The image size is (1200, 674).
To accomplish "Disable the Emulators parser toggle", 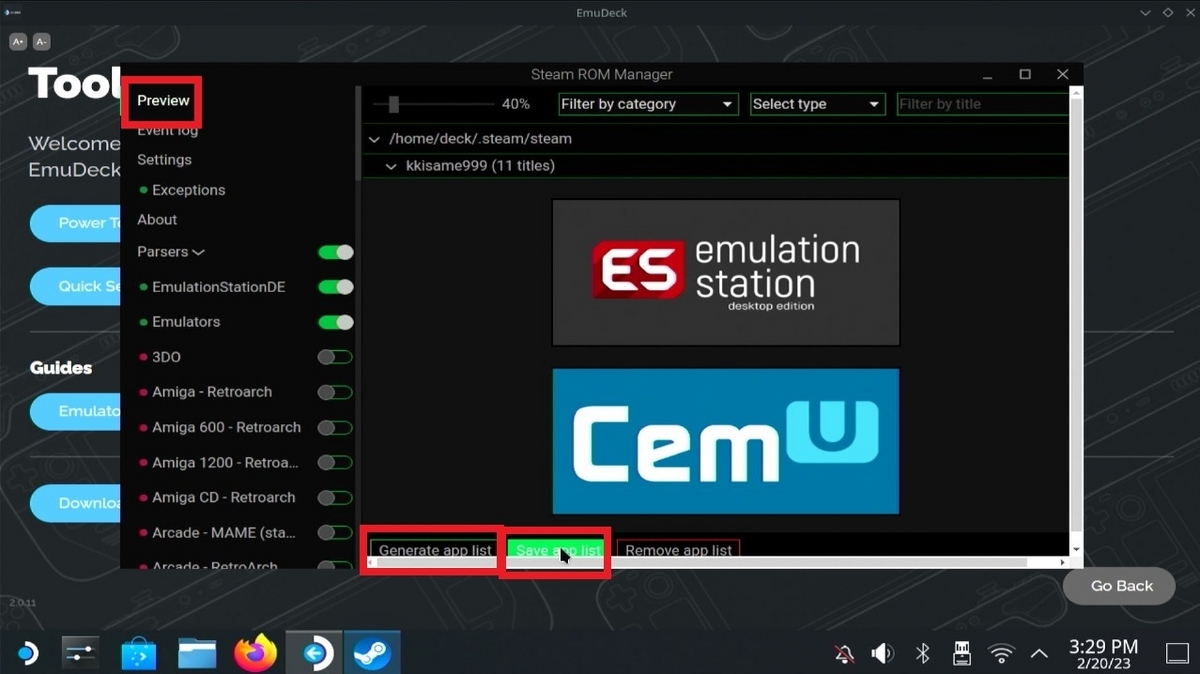I will coord(336,322).
